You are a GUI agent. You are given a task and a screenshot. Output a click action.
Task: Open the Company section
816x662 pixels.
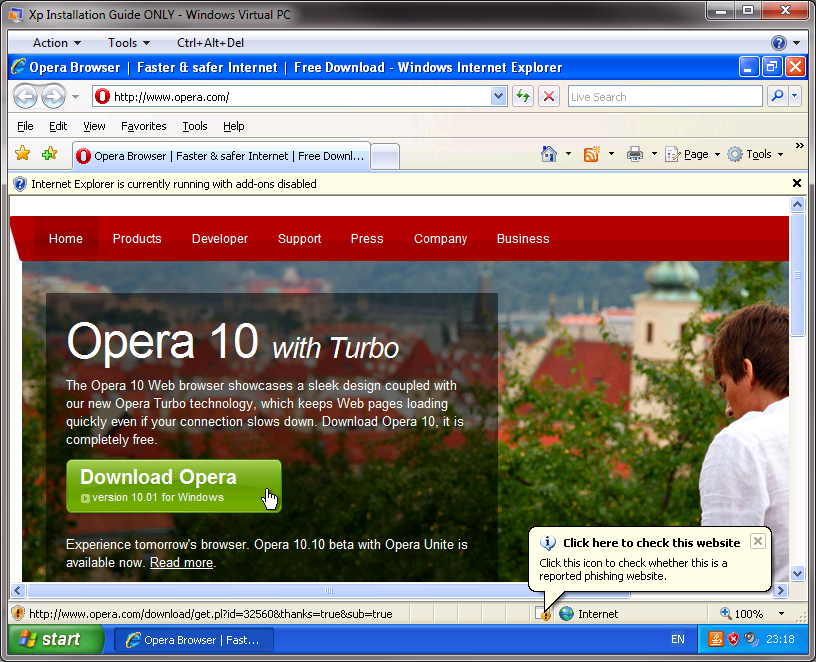click(x=440, y=239)
